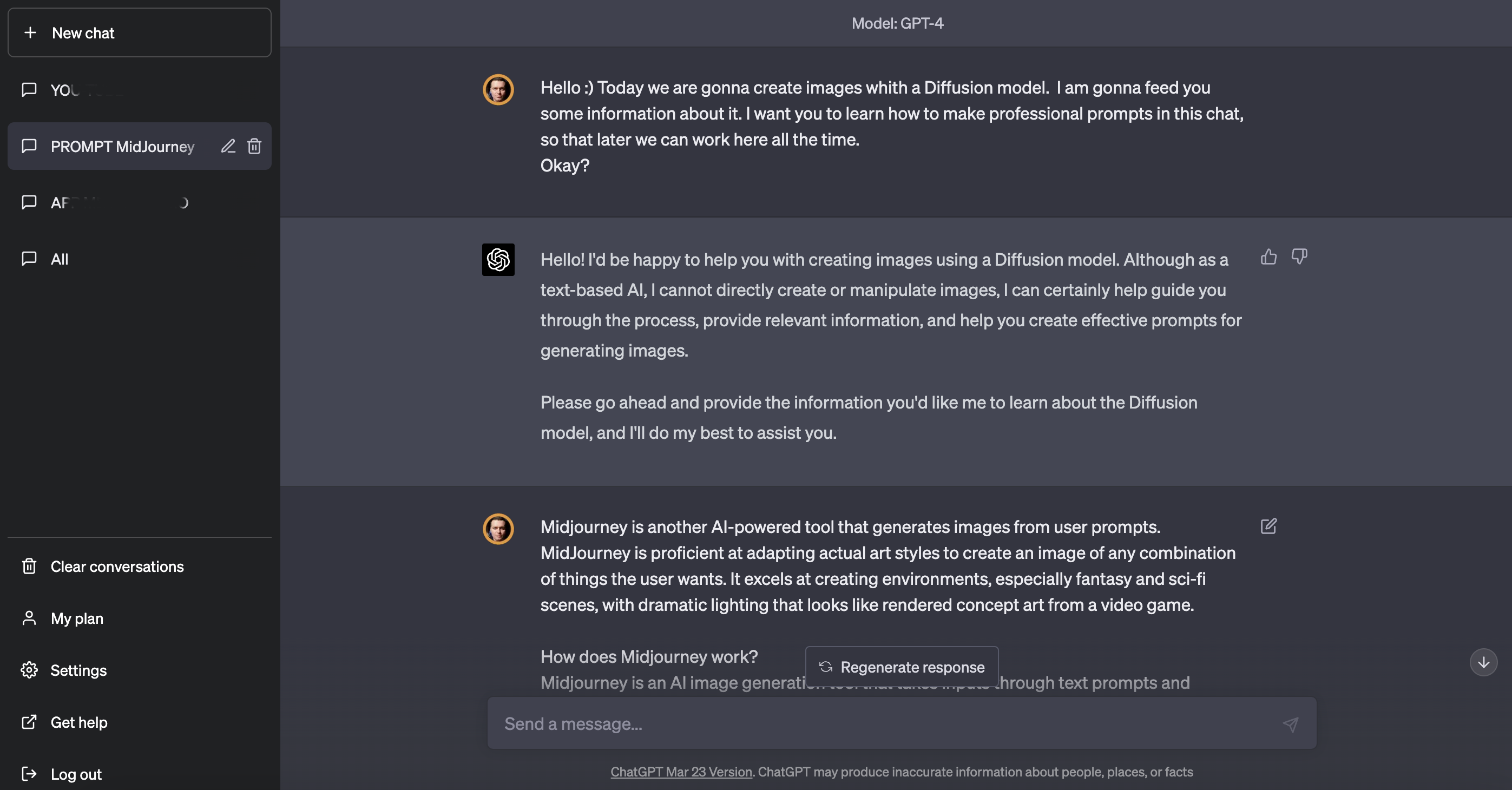1512x790 pixels.
Task: Click the thumbs up icon on the response
Action: coord(1268,257)
